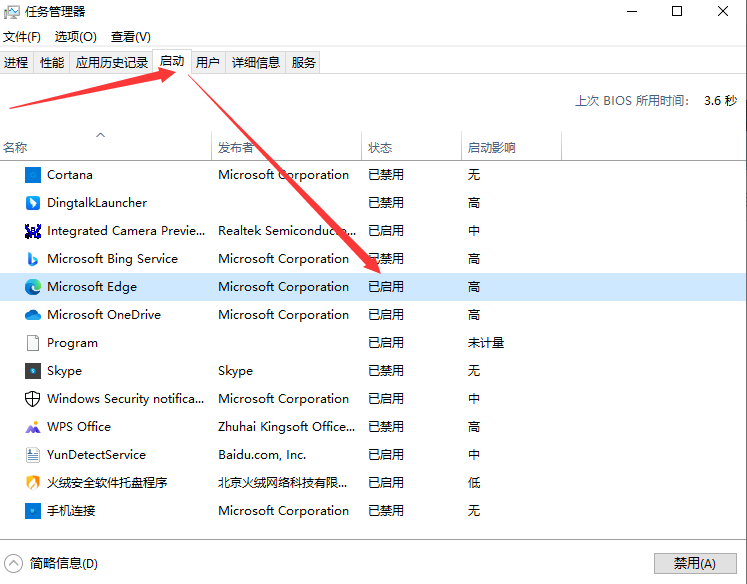This screenshot has height=584, width=747.
Task: Switch to the 服务 tab
Action: [x=303, y=62]
